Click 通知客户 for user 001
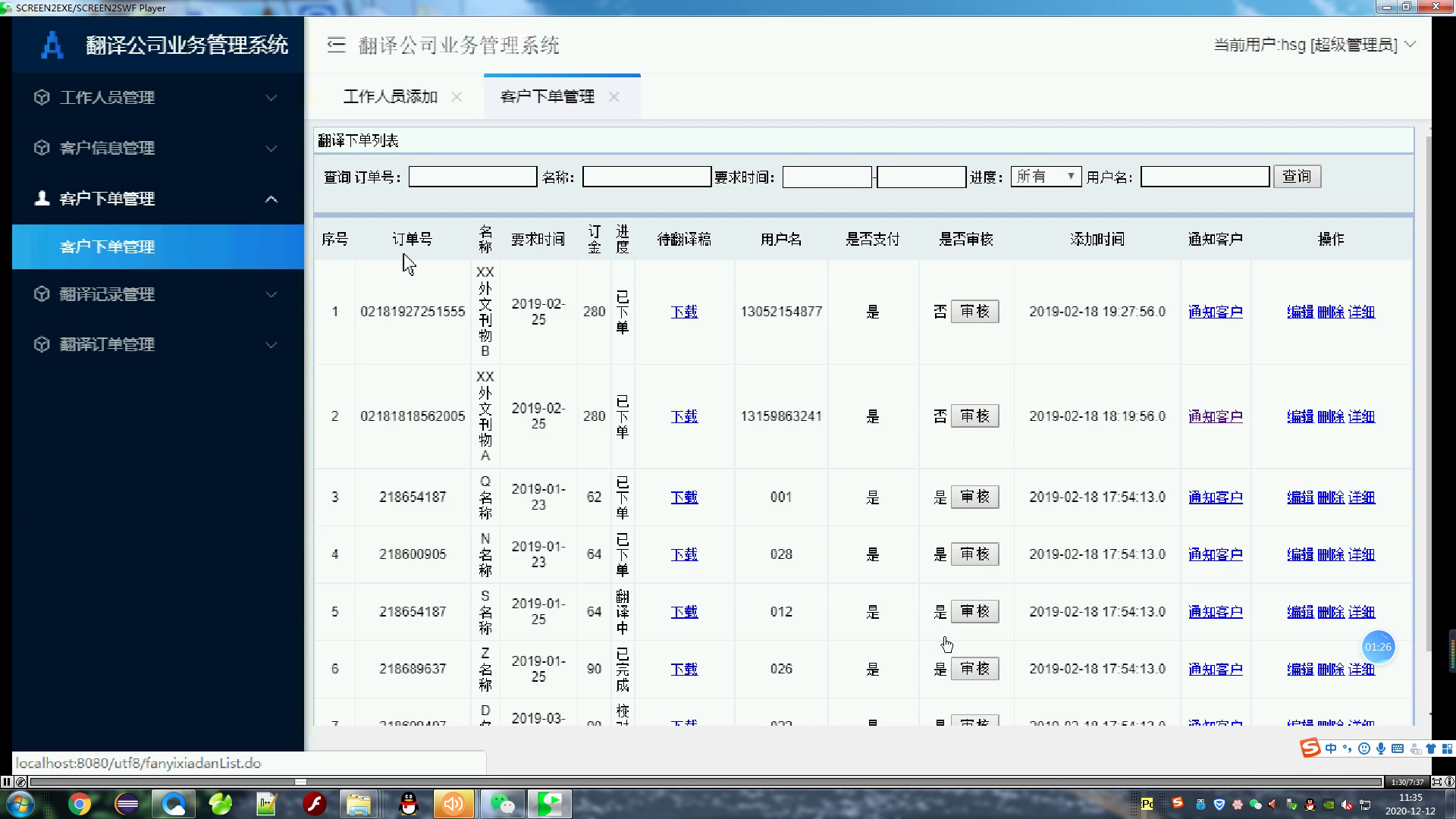The height and width of the screenshot is (819, 1456). 1215,497
